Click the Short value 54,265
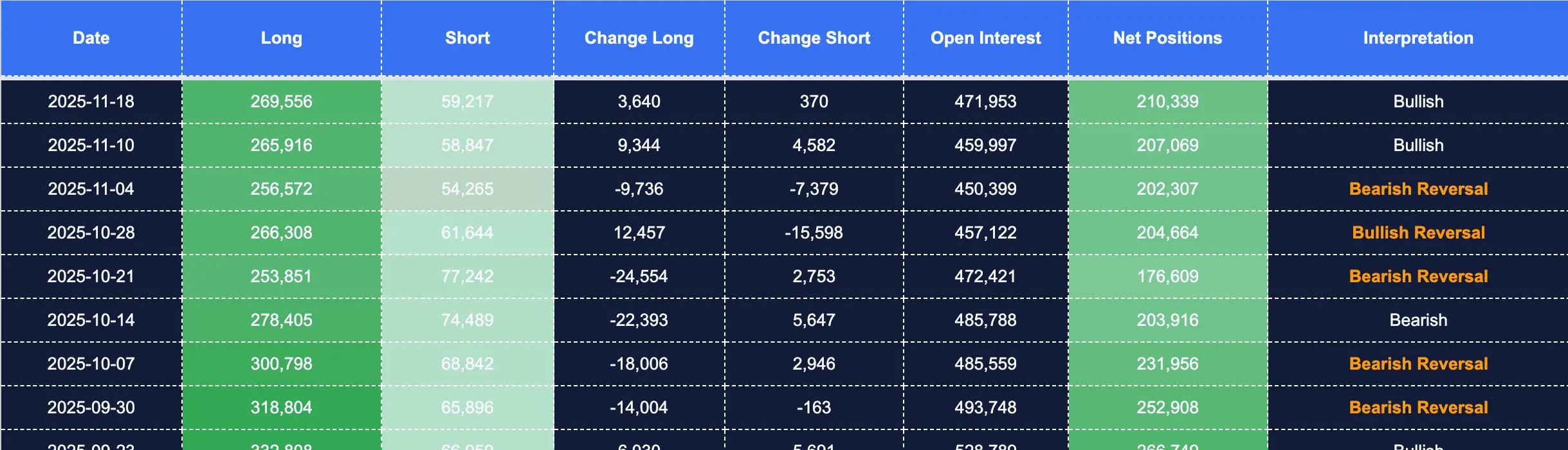 click(468, 189)
